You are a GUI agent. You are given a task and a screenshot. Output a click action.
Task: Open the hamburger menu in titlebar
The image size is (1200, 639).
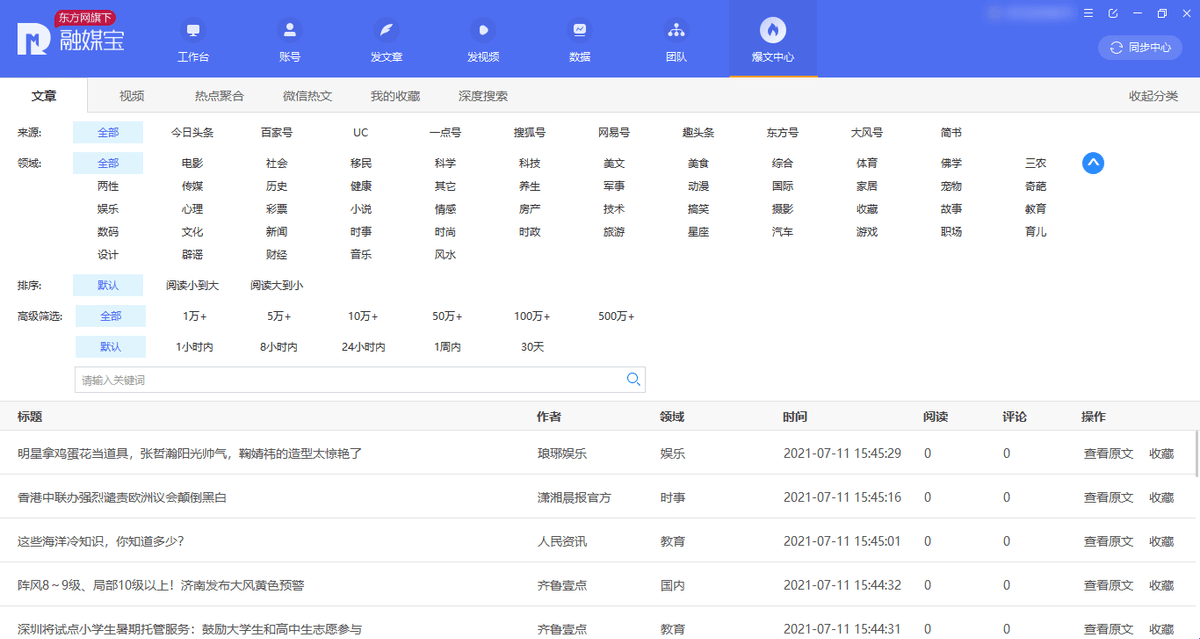click(x=1088, y=14)
